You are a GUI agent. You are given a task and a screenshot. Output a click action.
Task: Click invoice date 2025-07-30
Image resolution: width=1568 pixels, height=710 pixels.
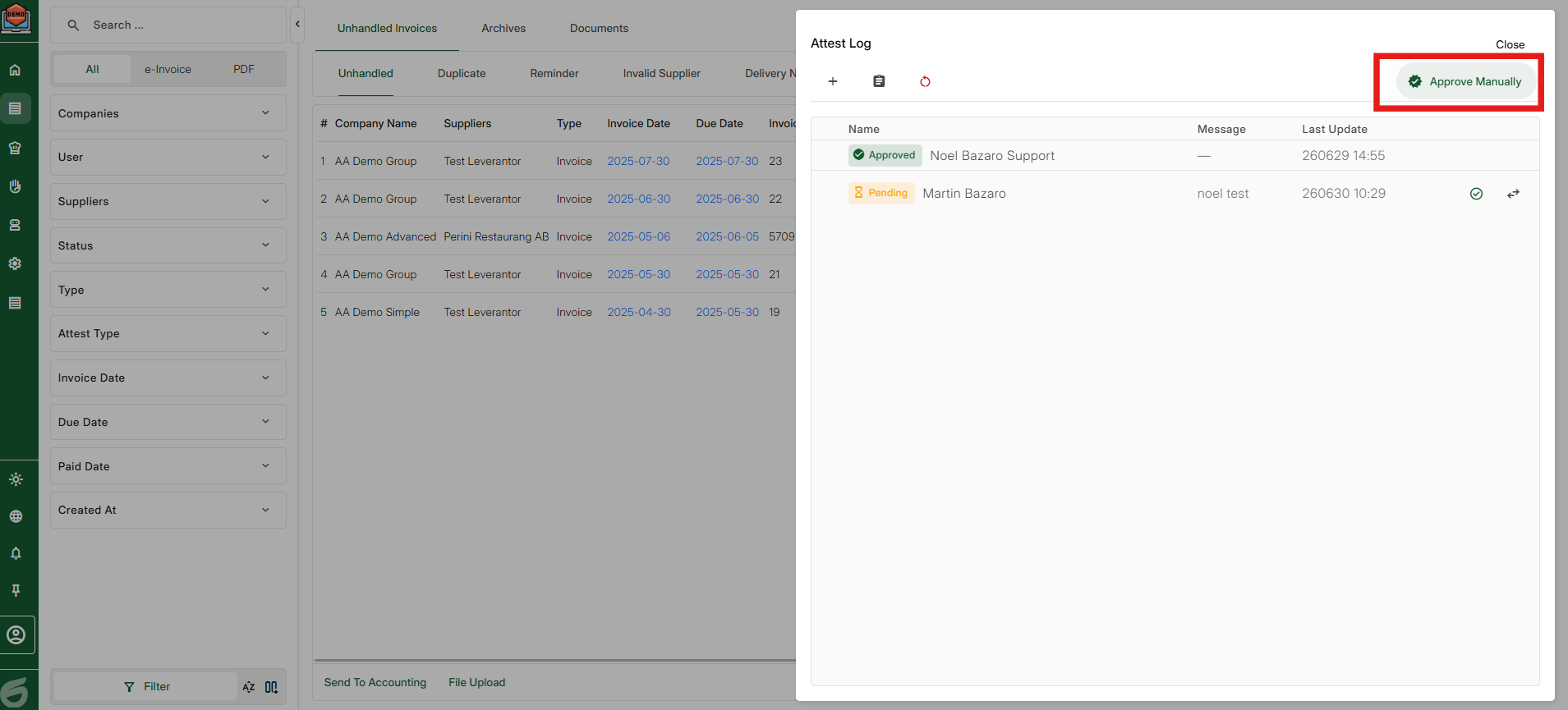[x=638, y=161]
